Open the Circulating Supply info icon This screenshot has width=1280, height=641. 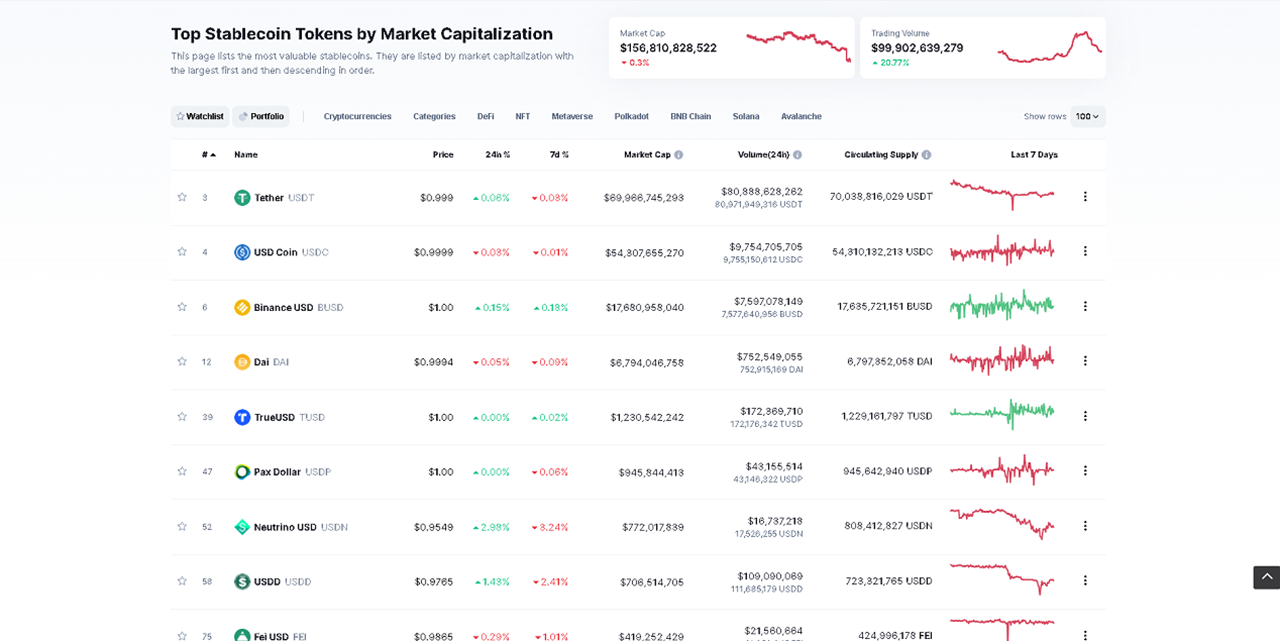tap(926, 155)
